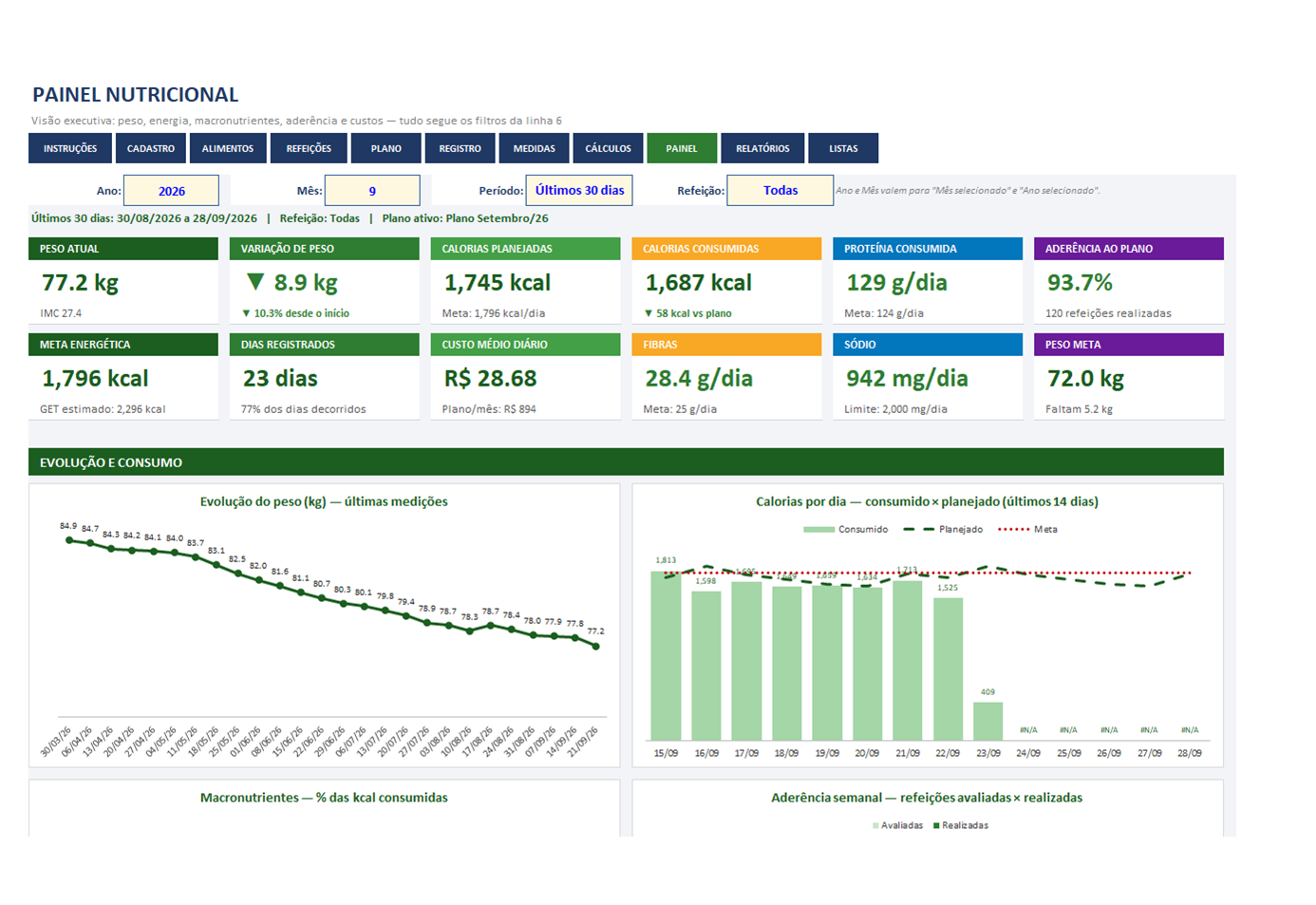Select the IMC 27.4 text
The width and height of the screenshot is (1316, 905).
[61, 313]
